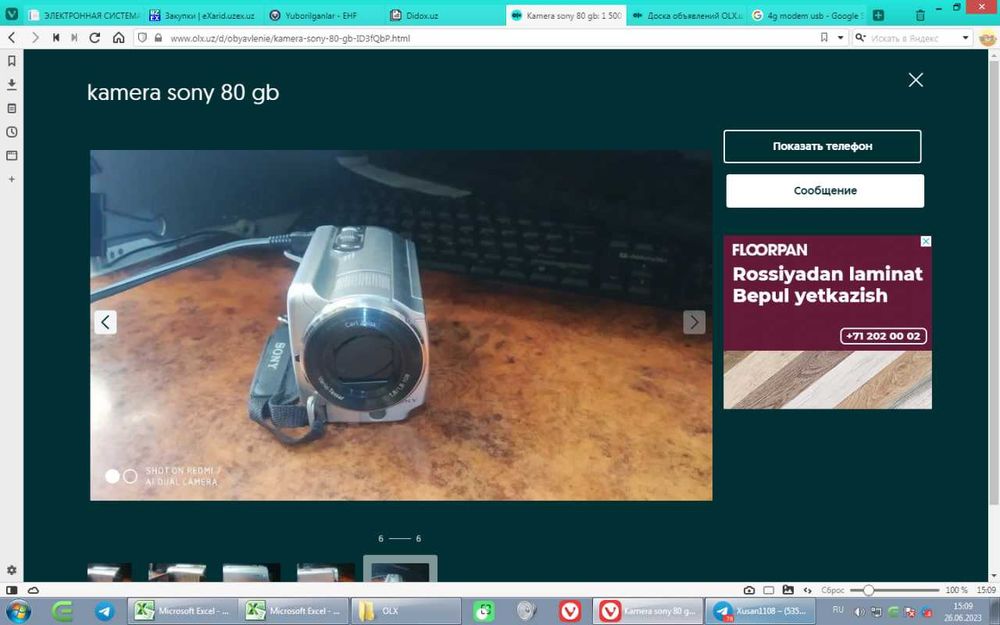Open the History side panel
The height and width of the screenshot is (625, 1000).
tap(11, 132)
